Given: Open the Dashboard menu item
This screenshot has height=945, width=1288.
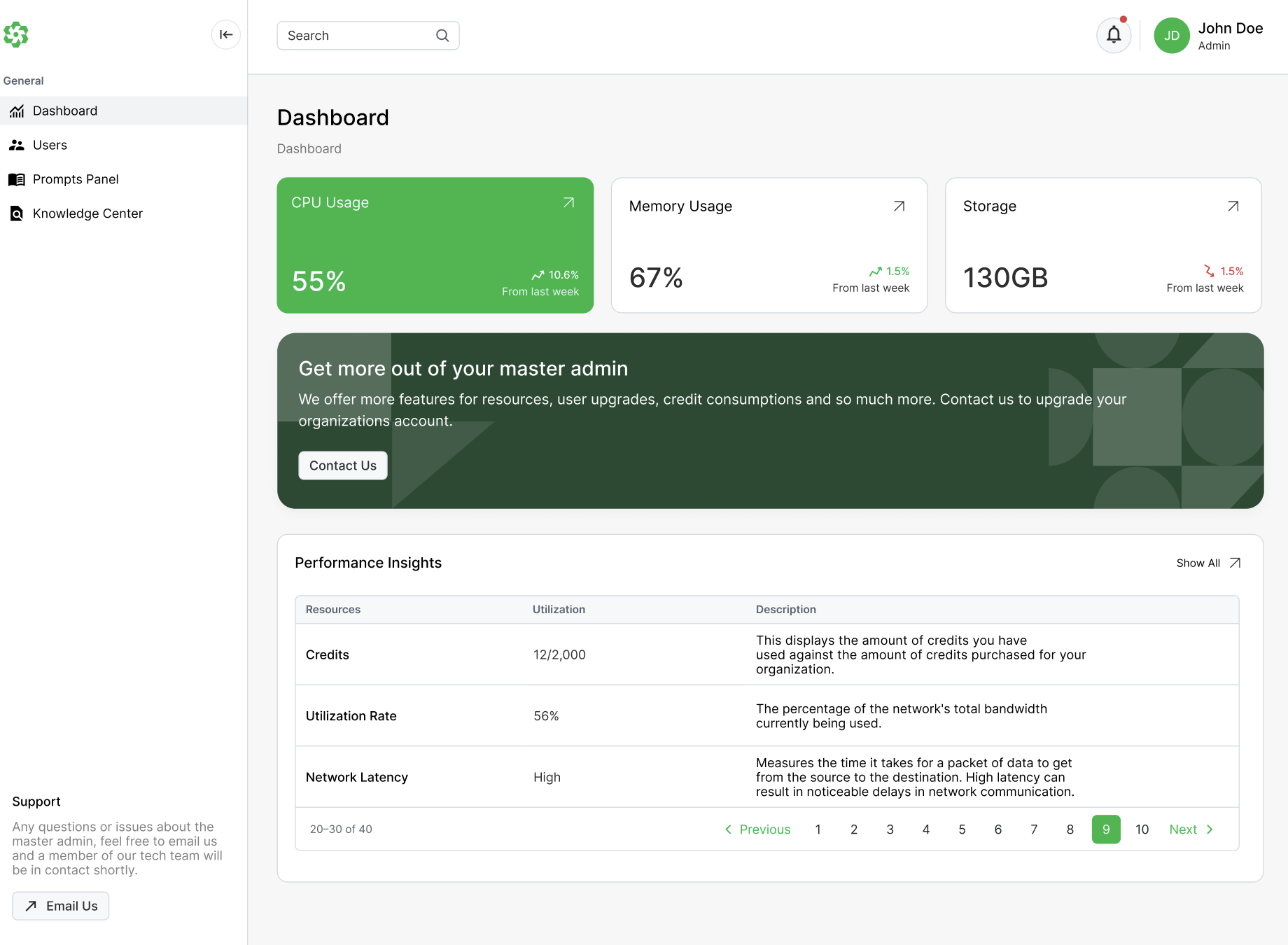Looking at the screenshot, I should pyautogui.click(x=124, y=111).
